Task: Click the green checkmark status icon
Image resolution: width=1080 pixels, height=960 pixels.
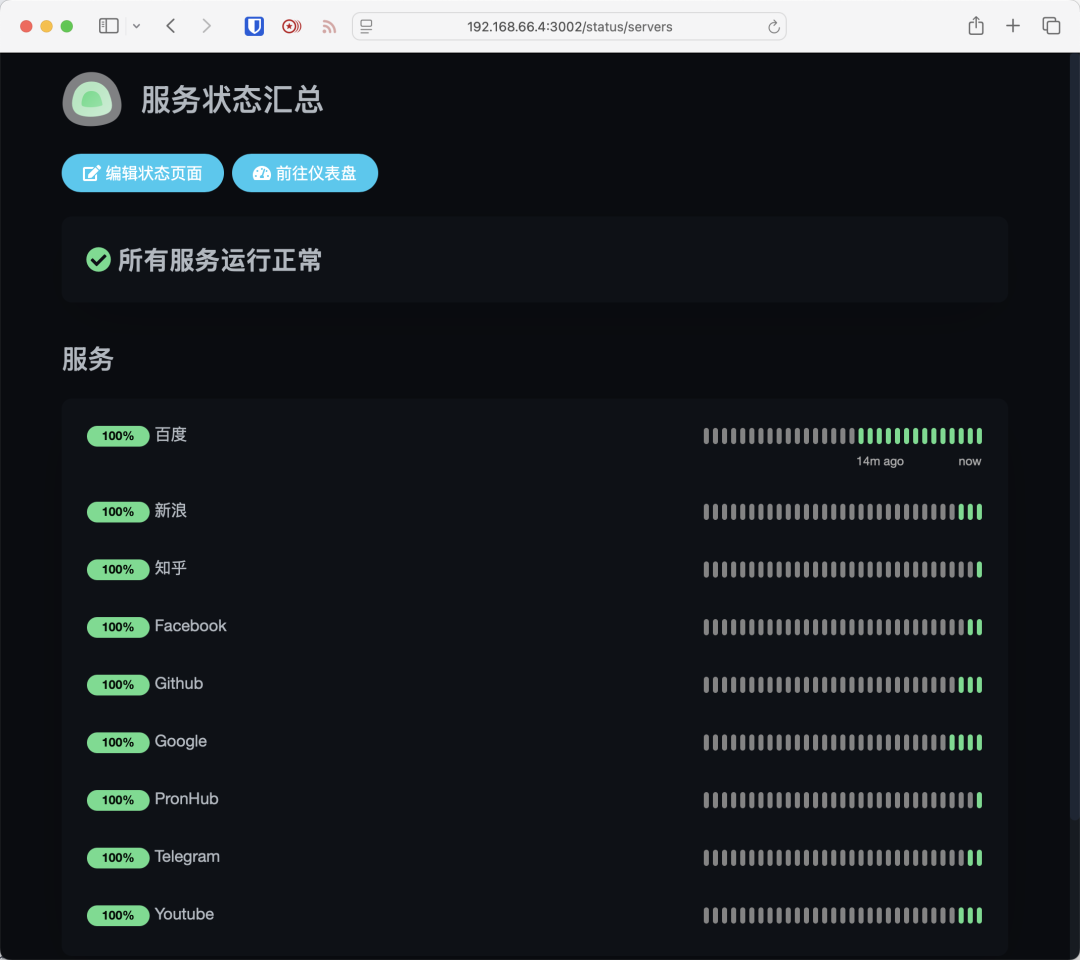Action: point(98,260)
